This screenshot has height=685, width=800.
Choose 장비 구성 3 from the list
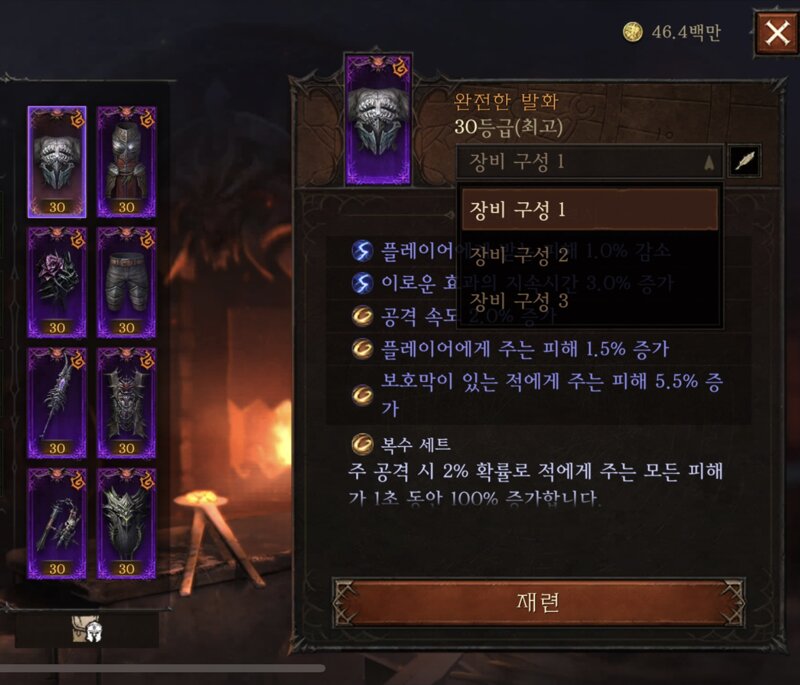point(589,300)
